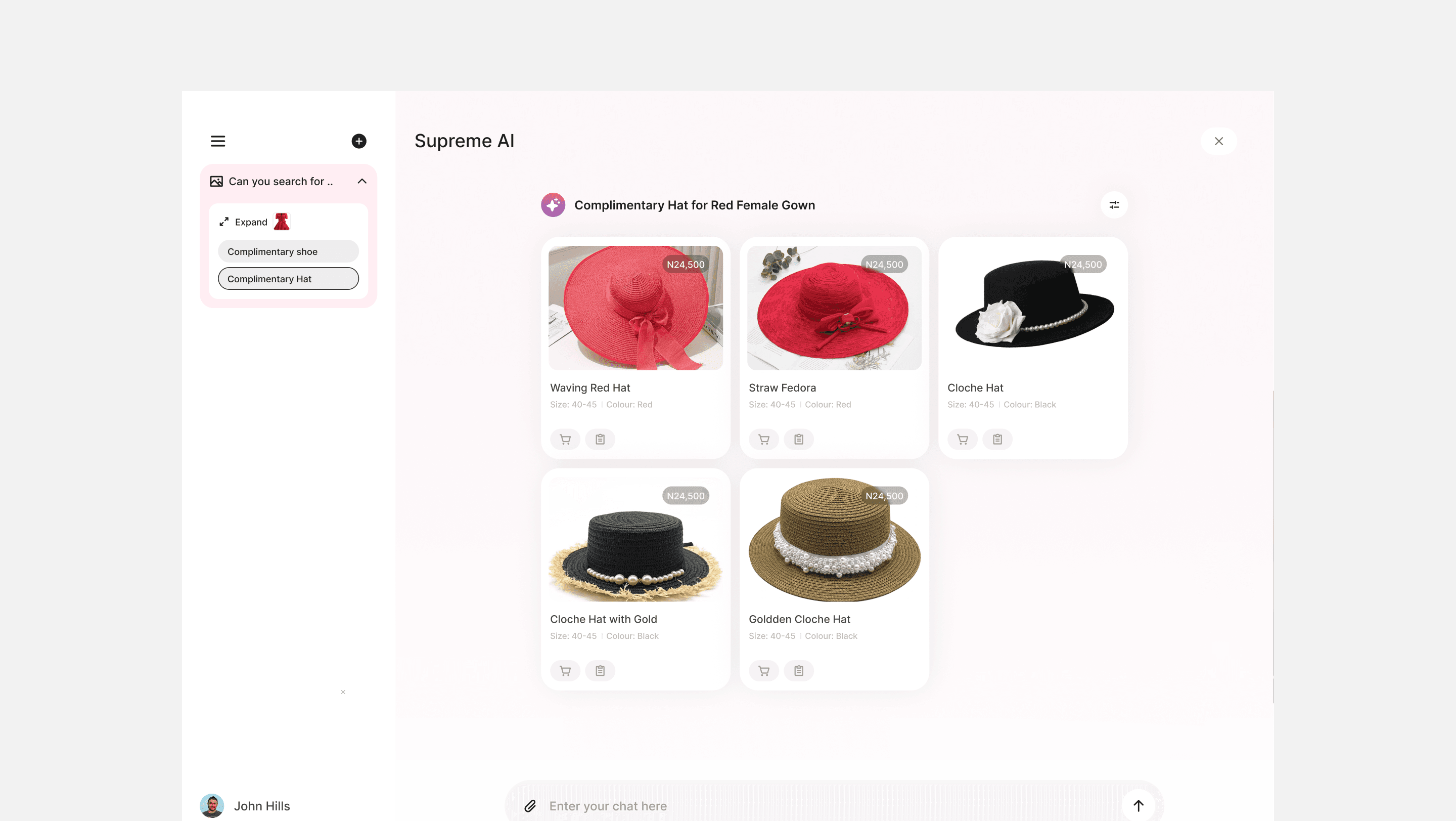Close the Supreme AI panel
1456x821 pixels.
point(1218,141)
